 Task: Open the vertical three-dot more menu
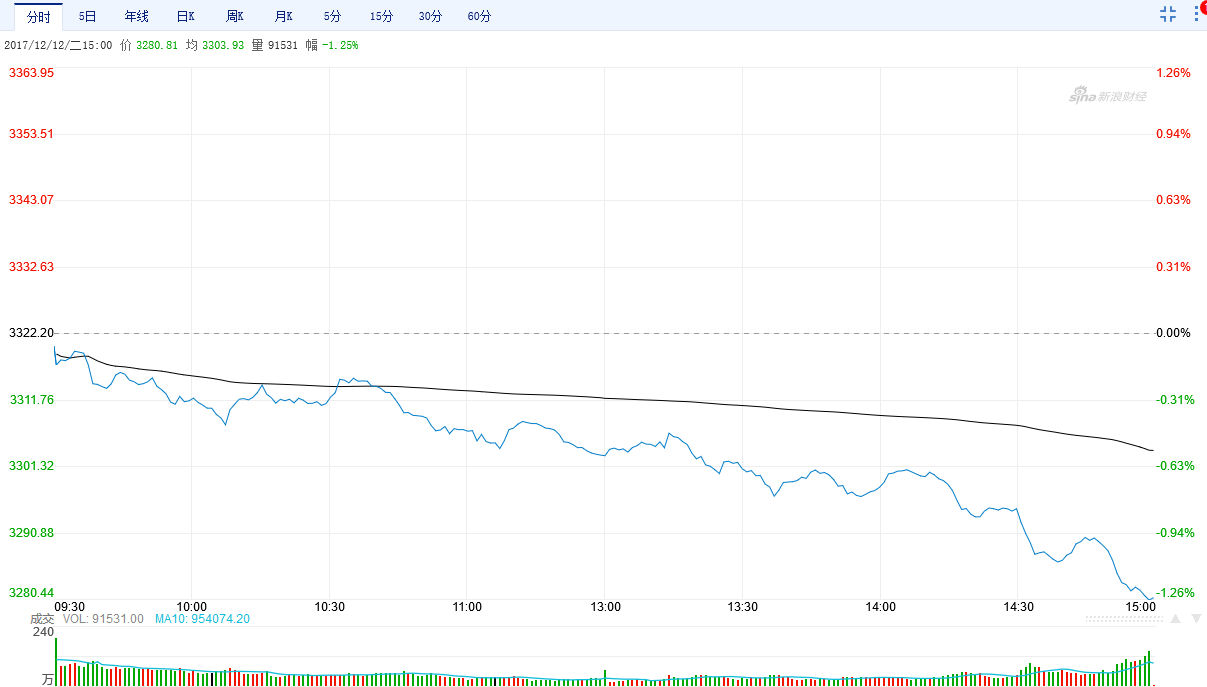(1194, 16)
